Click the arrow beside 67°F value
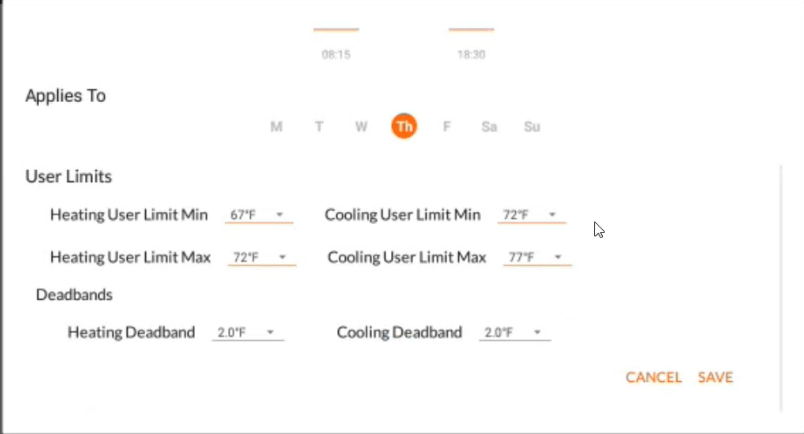The image size is (804, 434). tap(279, 214)
